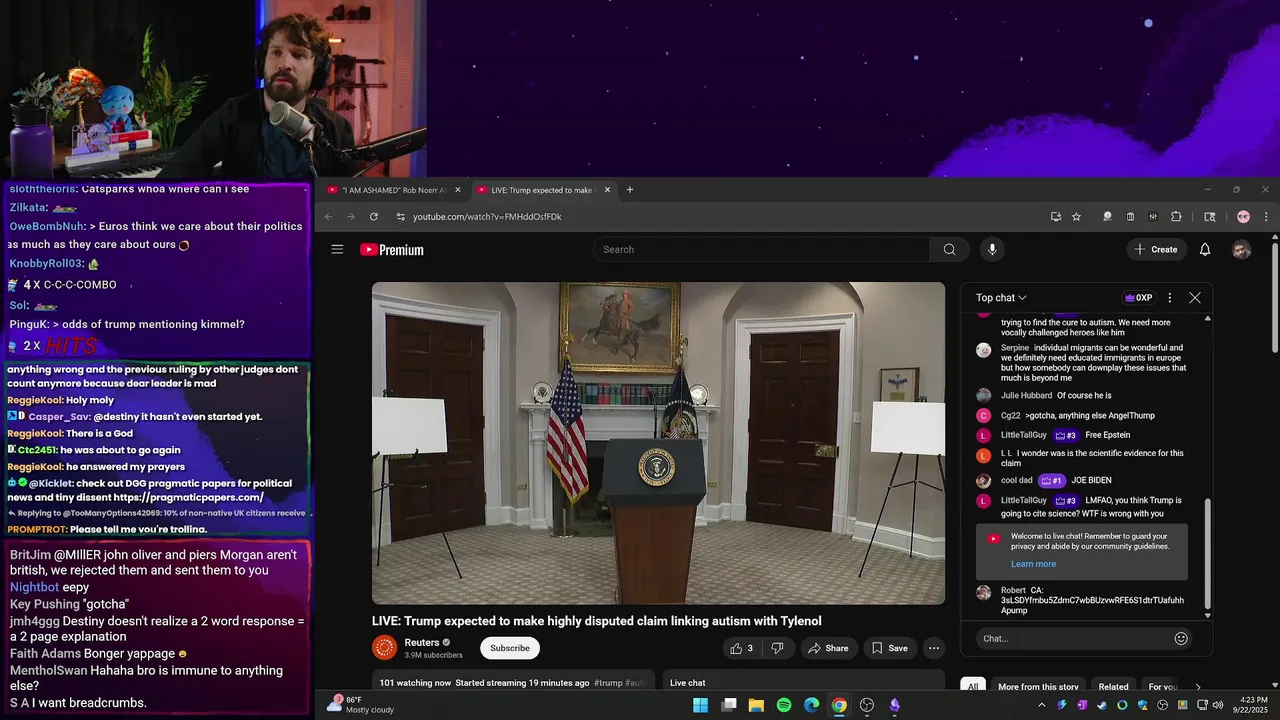The width and height of the screenshot is (1280, 720).
Task: Start voice search with microphone icon
Action: (992, 249)
